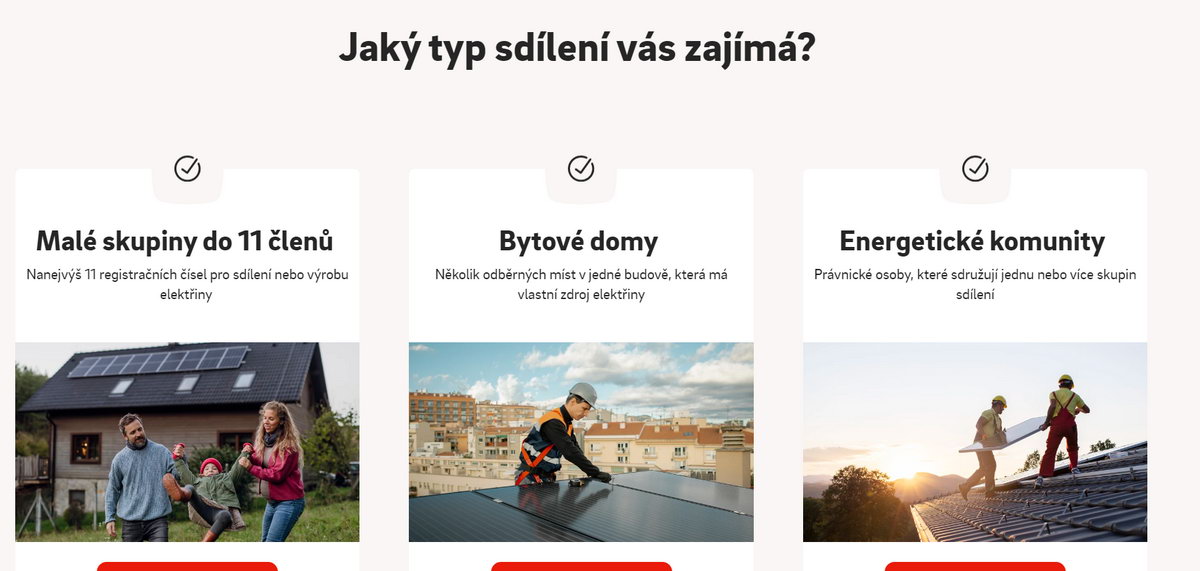Viewport: 1200px width, 571px height.
Task: Click the 'Jaký typ sdílení vás zajímá?' heading
Action: tap(577, 47)
